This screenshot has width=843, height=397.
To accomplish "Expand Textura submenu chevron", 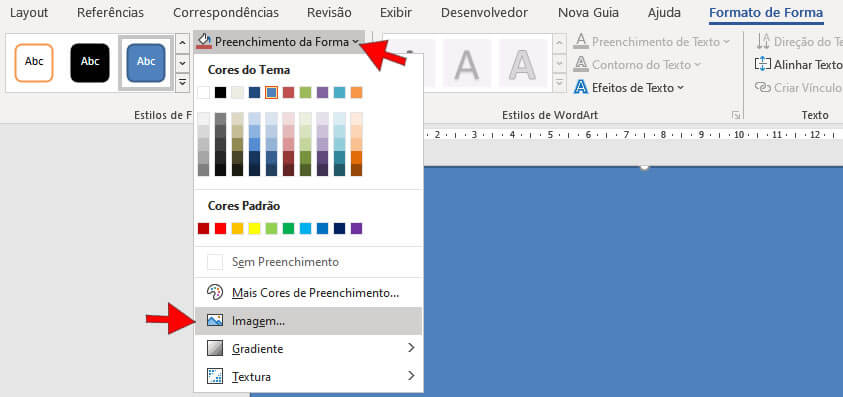I will 411,375.
